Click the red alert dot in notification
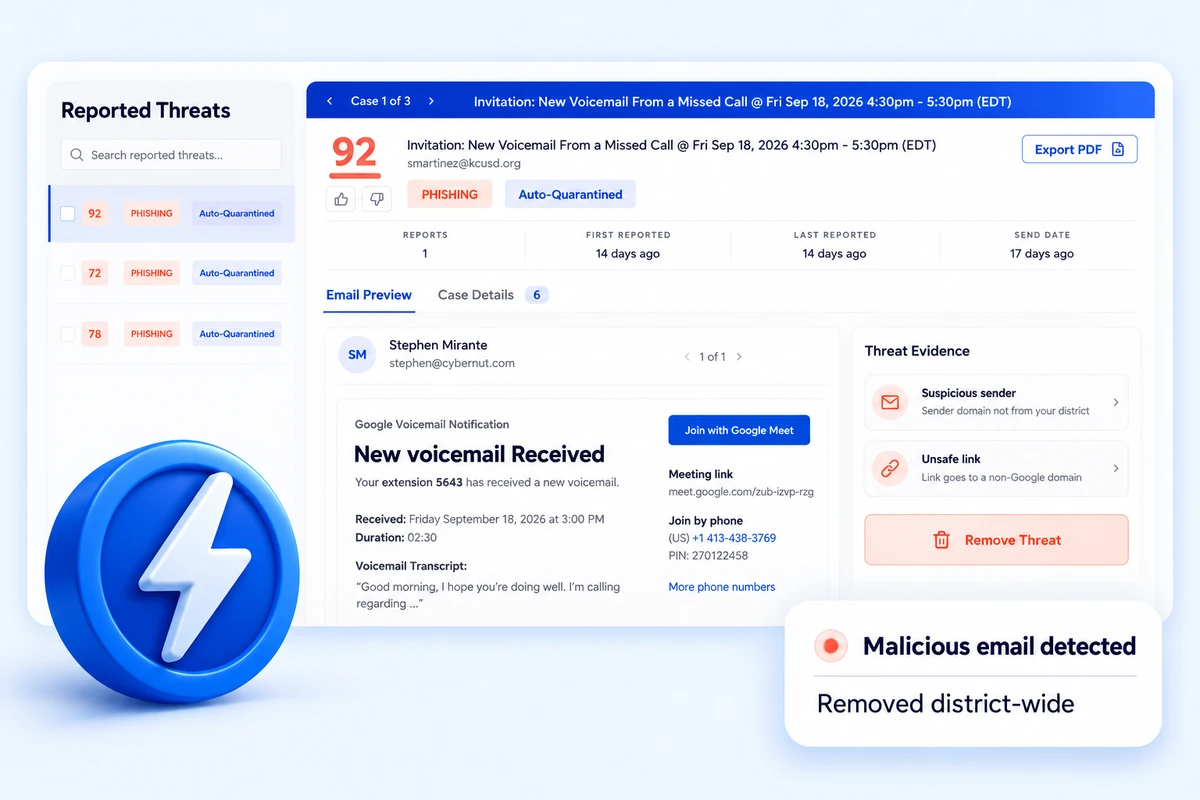 (830, 646)
